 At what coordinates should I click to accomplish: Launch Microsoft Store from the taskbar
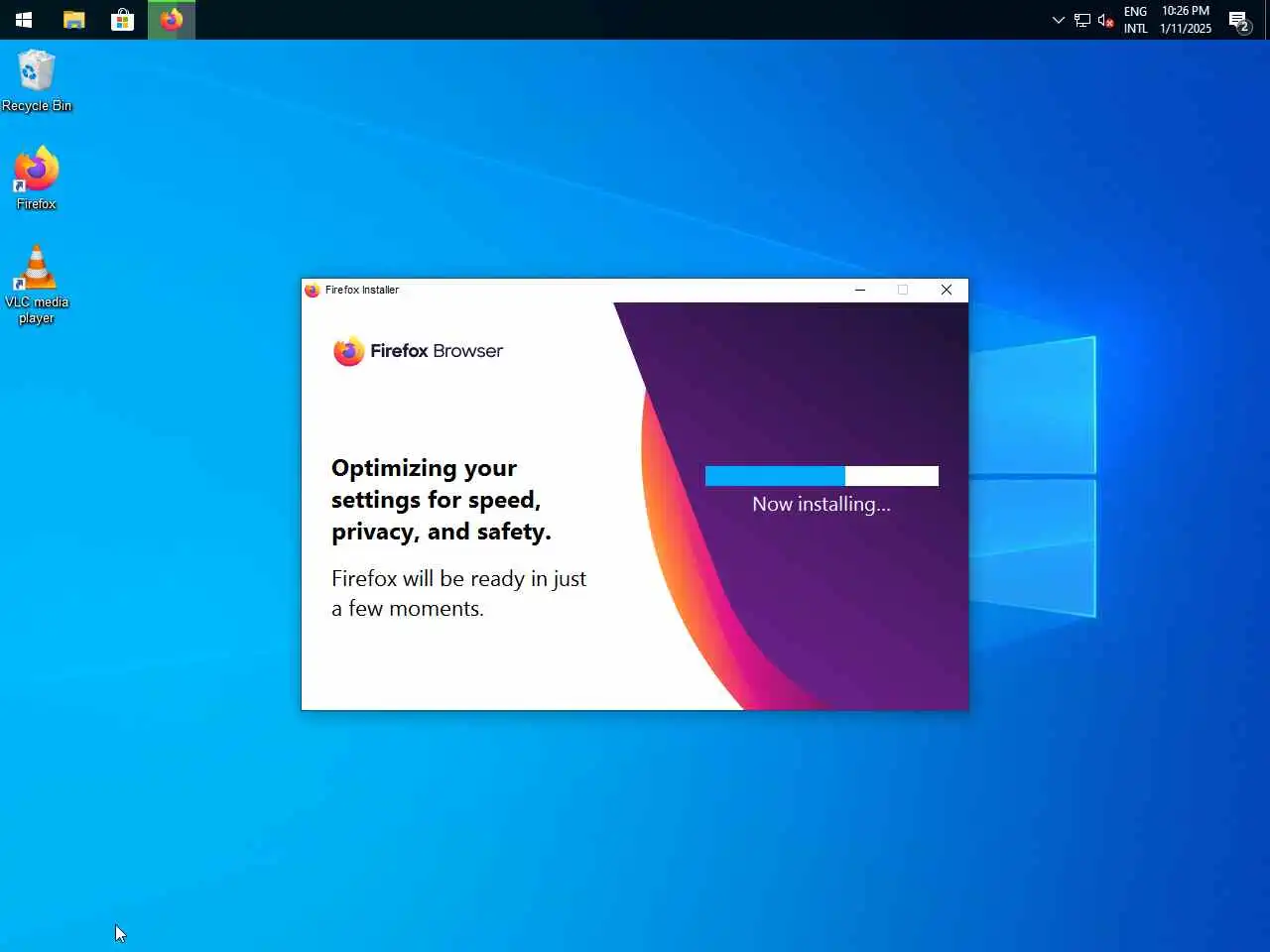122,20
